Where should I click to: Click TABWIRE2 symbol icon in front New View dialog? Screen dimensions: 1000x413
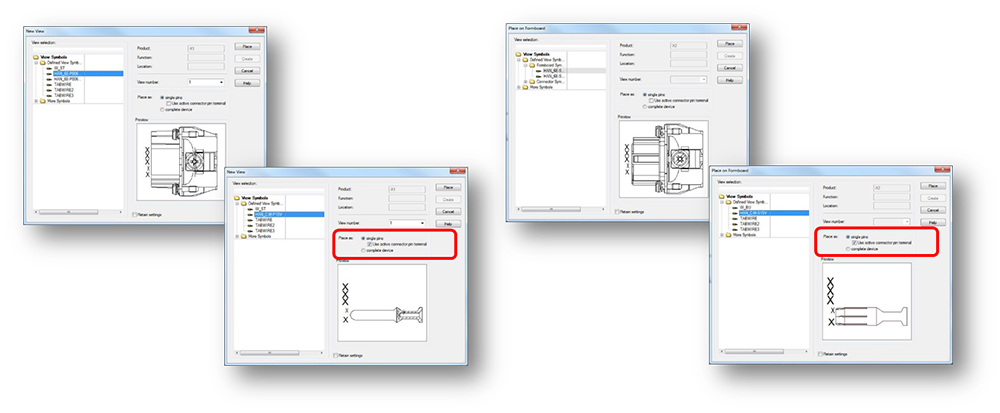pos(249,225)
